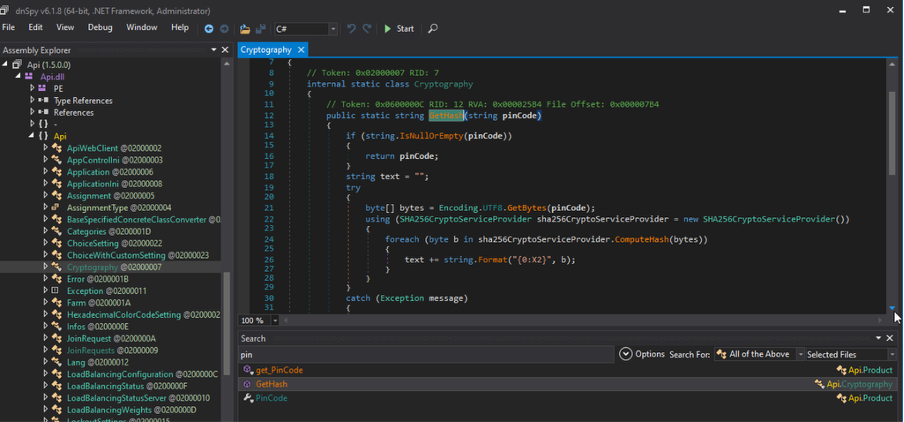Image resolution: width=904 pixels, height=422 pixels.
Task: Click the Exception class icon
Action: (x=55, y=291)
